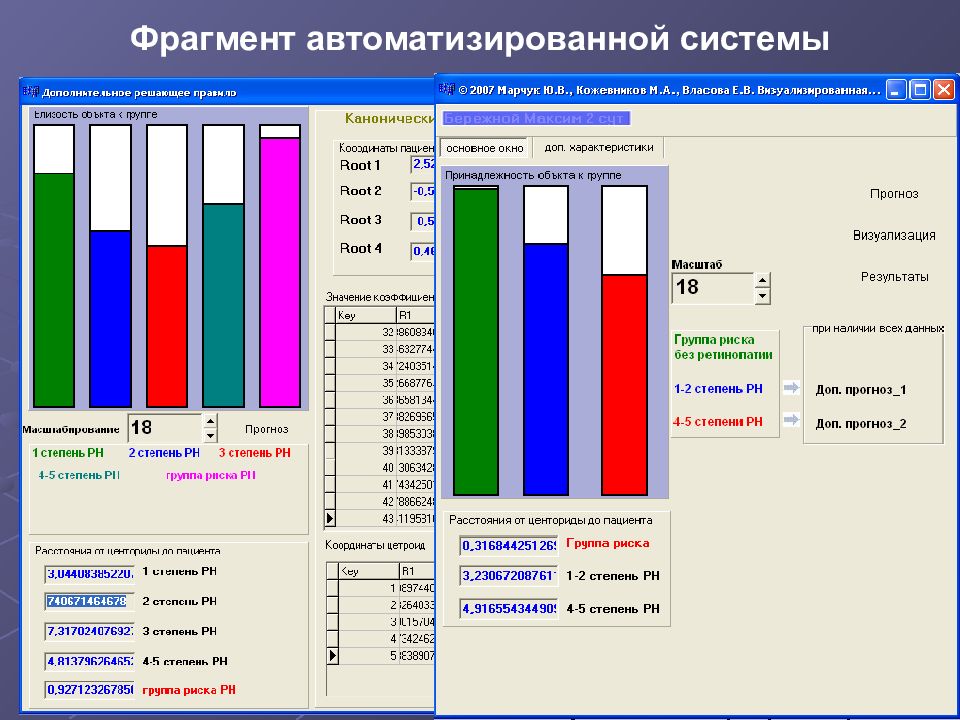Image resolution: width=960 pixels, height=720 pixels.
Task: Select centroid row with Key 3
Action: (x=381, y=621)
